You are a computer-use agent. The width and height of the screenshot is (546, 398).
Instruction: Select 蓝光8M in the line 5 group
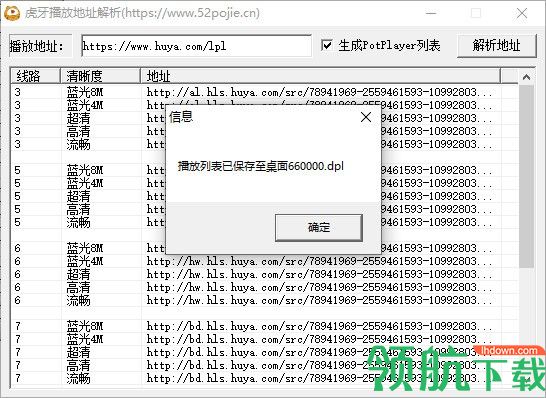[85, 170]
